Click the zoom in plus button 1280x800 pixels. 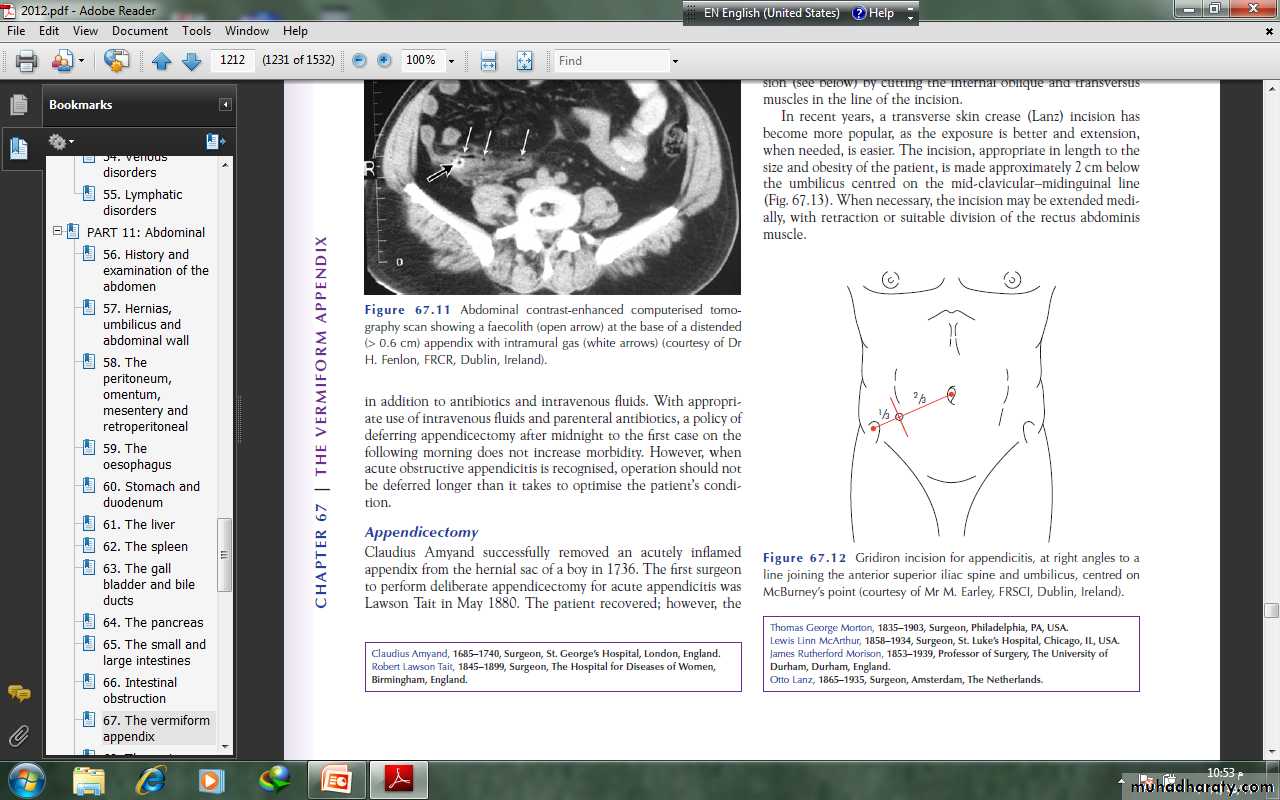[x=384, y=61]
